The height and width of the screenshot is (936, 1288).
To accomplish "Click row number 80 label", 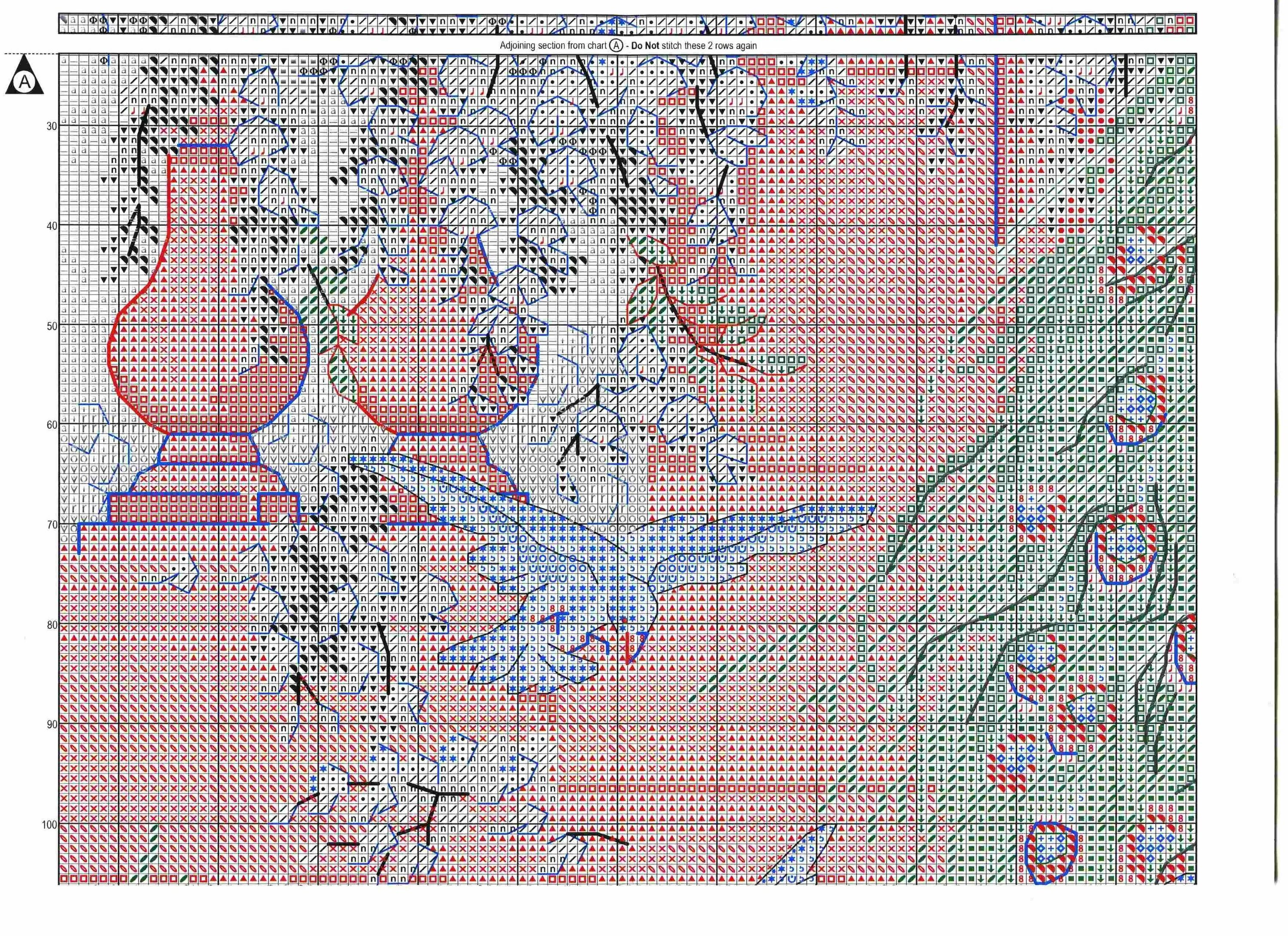I will pos(52,625).
